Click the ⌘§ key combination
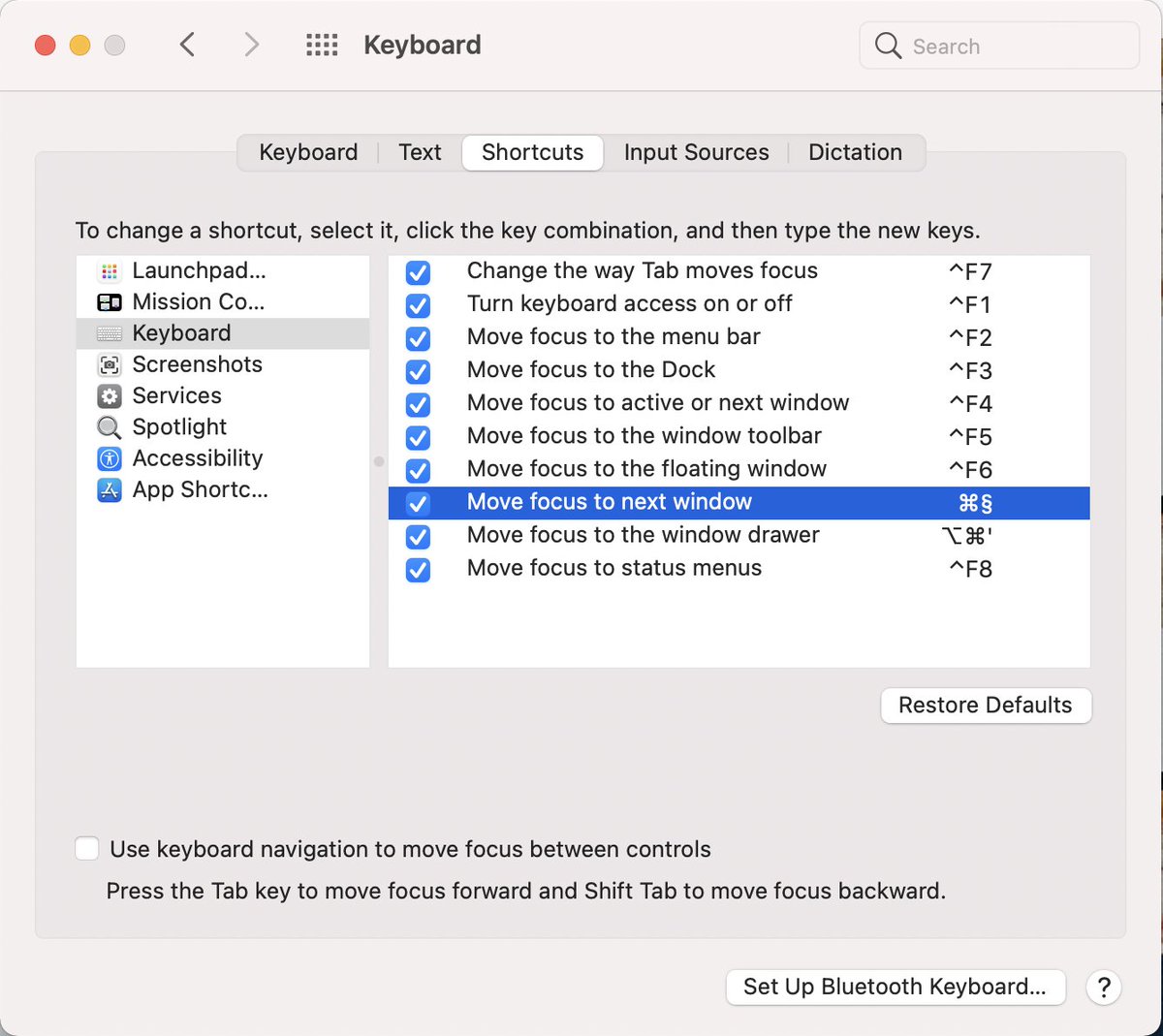Viewport: 1163px width, 1036px height. pyautogui.click(x=975, y=503)
